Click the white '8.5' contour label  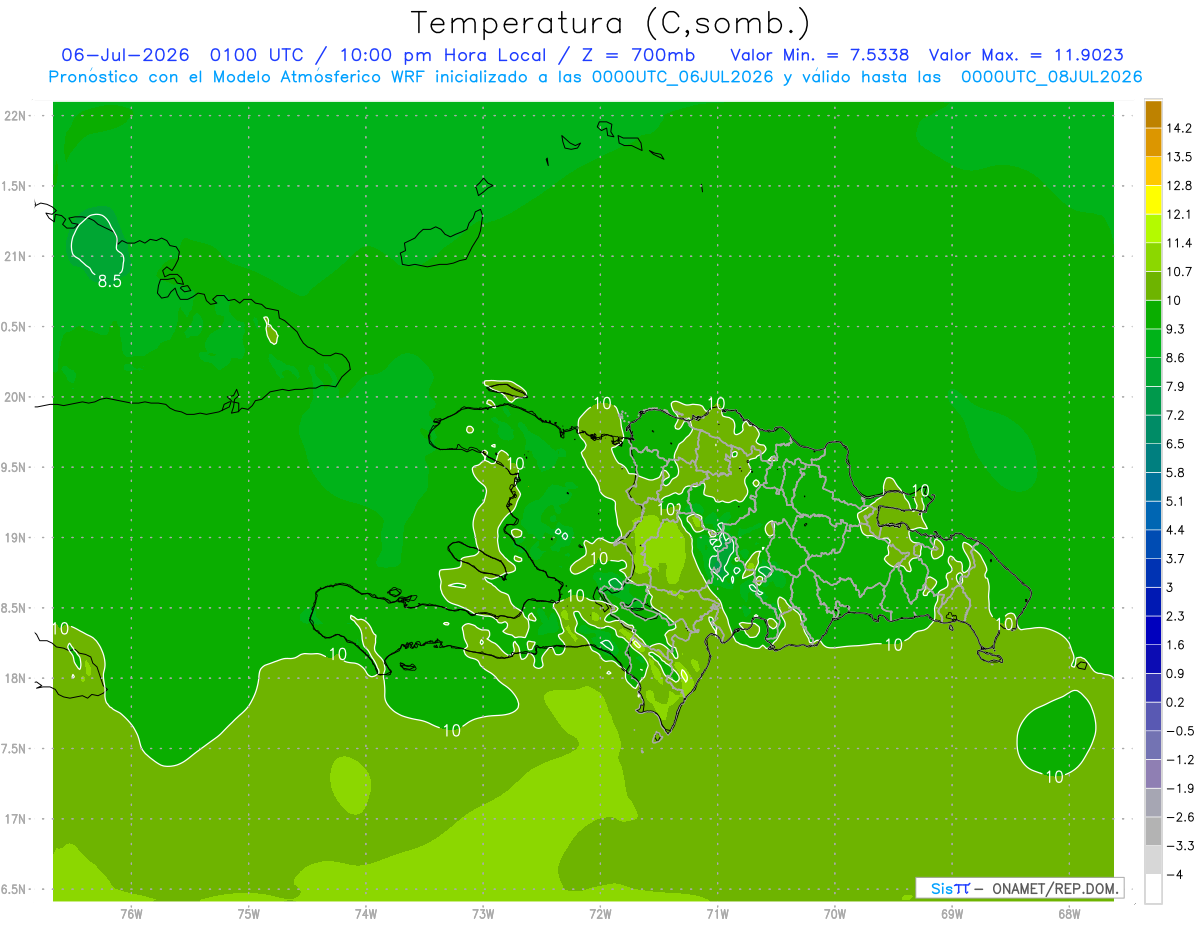109,282
